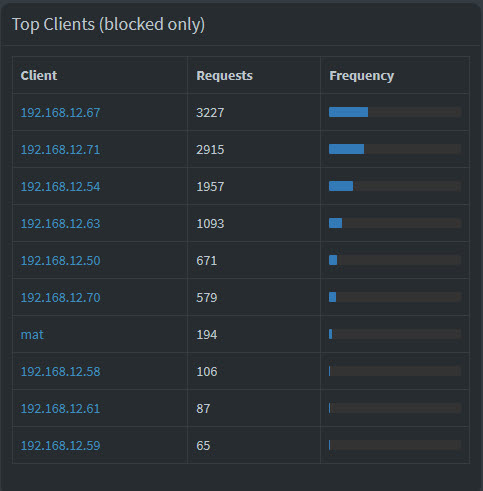Image resolution: width=483 pixels, height=491 pixels.
Task: Open client 192.168.12.63 link
Action: click(x=60, y=224)
